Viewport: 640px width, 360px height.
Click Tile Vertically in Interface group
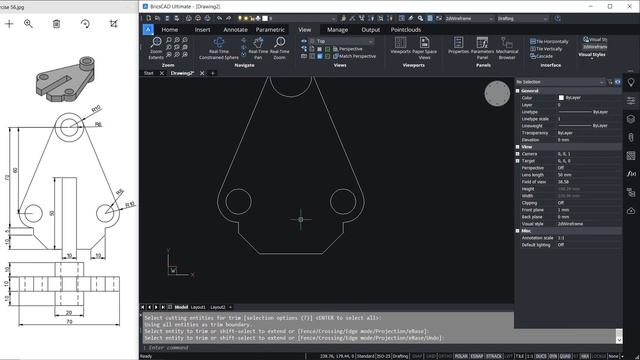tap(546, 49)
